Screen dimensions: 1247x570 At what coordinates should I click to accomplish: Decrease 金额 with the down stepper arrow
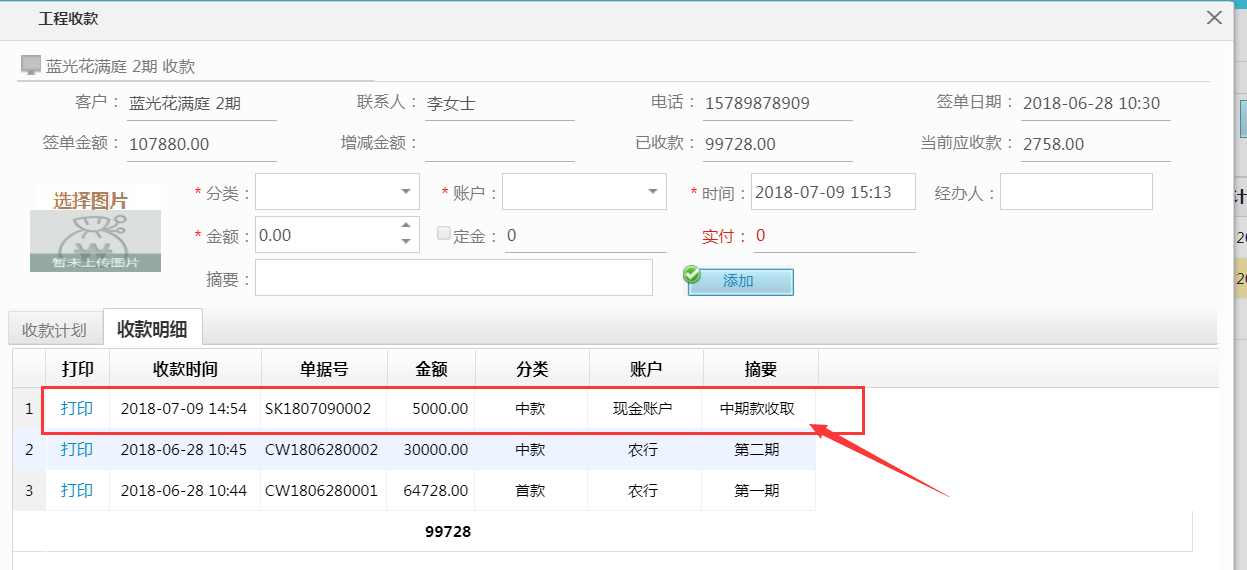[406, 242]
